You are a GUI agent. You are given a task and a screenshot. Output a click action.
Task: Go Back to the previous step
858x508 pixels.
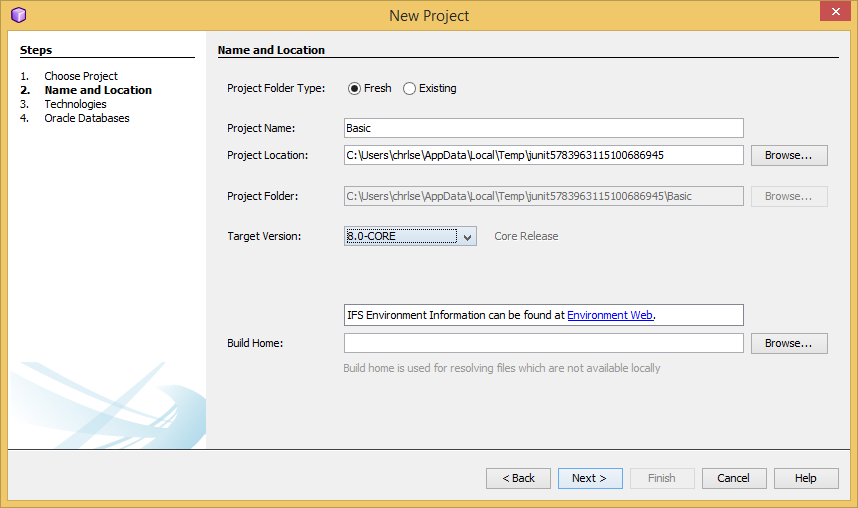click(518, 478)
